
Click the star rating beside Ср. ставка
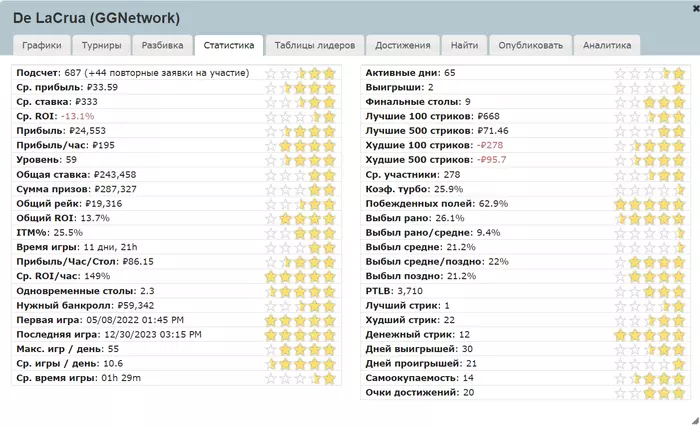pyautogui.click(x=300, y=102)
